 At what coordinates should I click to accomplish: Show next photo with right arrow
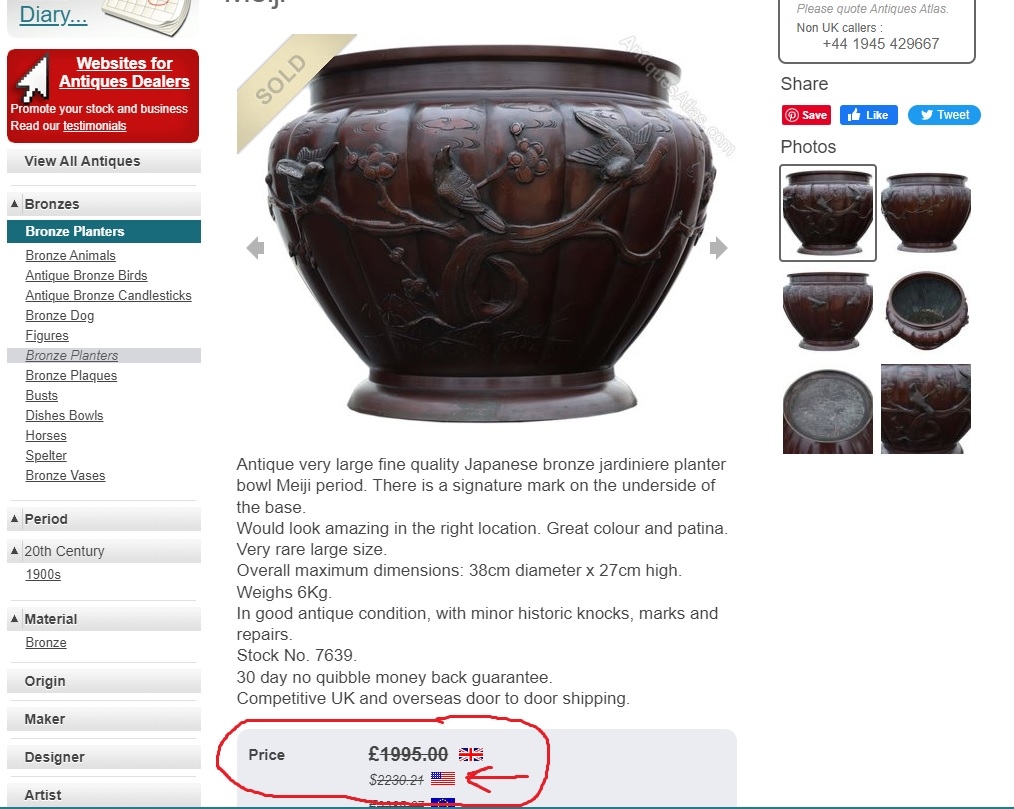tap(718, 248)
